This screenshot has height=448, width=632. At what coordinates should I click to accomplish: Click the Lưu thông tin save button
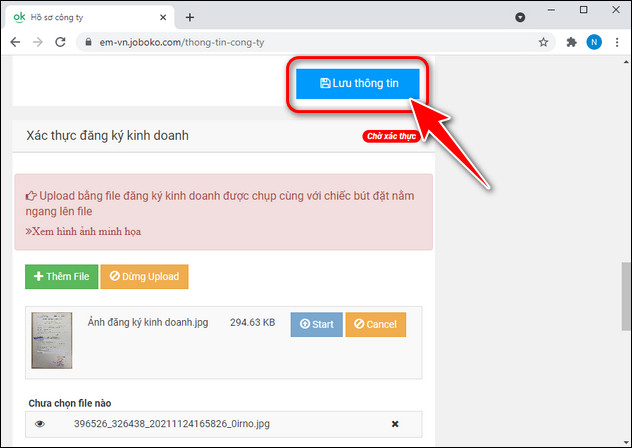pos(358,83)
